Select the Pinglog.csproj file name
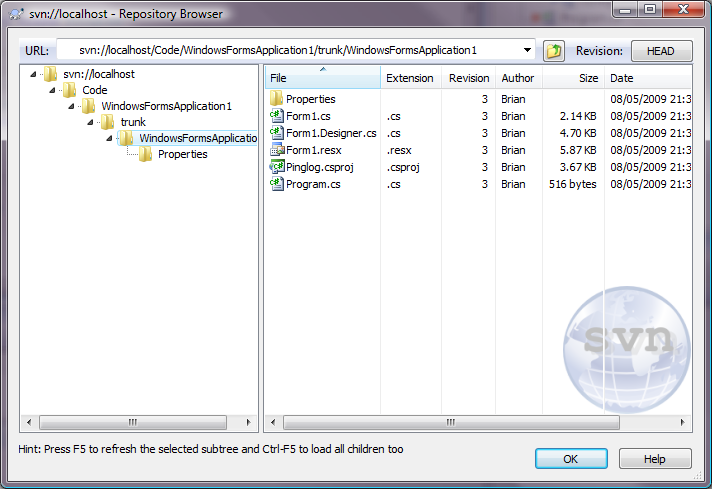Screen dimensions: 712x489 click(320, 167)
